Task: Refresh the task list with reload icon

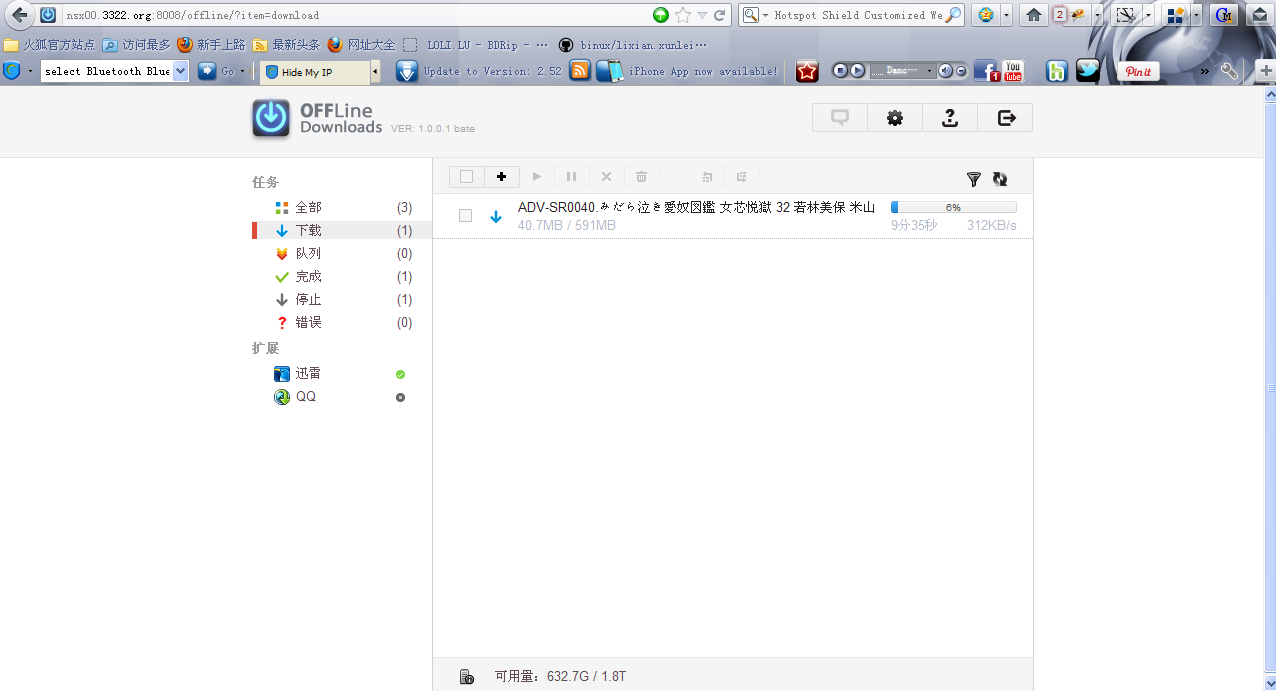Action: (1000, 179)
